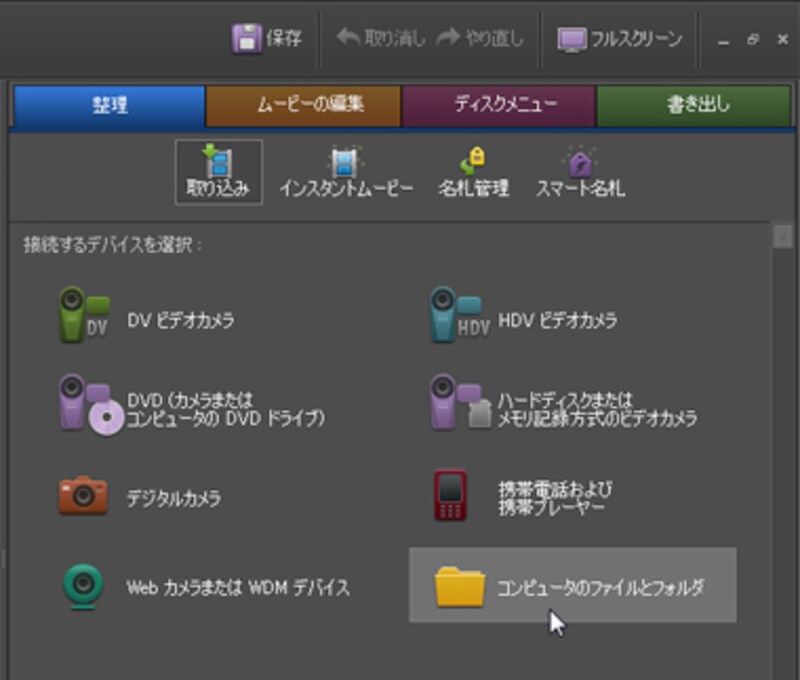Enter フルスクリーン (Fullscreen) mode
Screen dimensions: 800x680
click(620, 40)
